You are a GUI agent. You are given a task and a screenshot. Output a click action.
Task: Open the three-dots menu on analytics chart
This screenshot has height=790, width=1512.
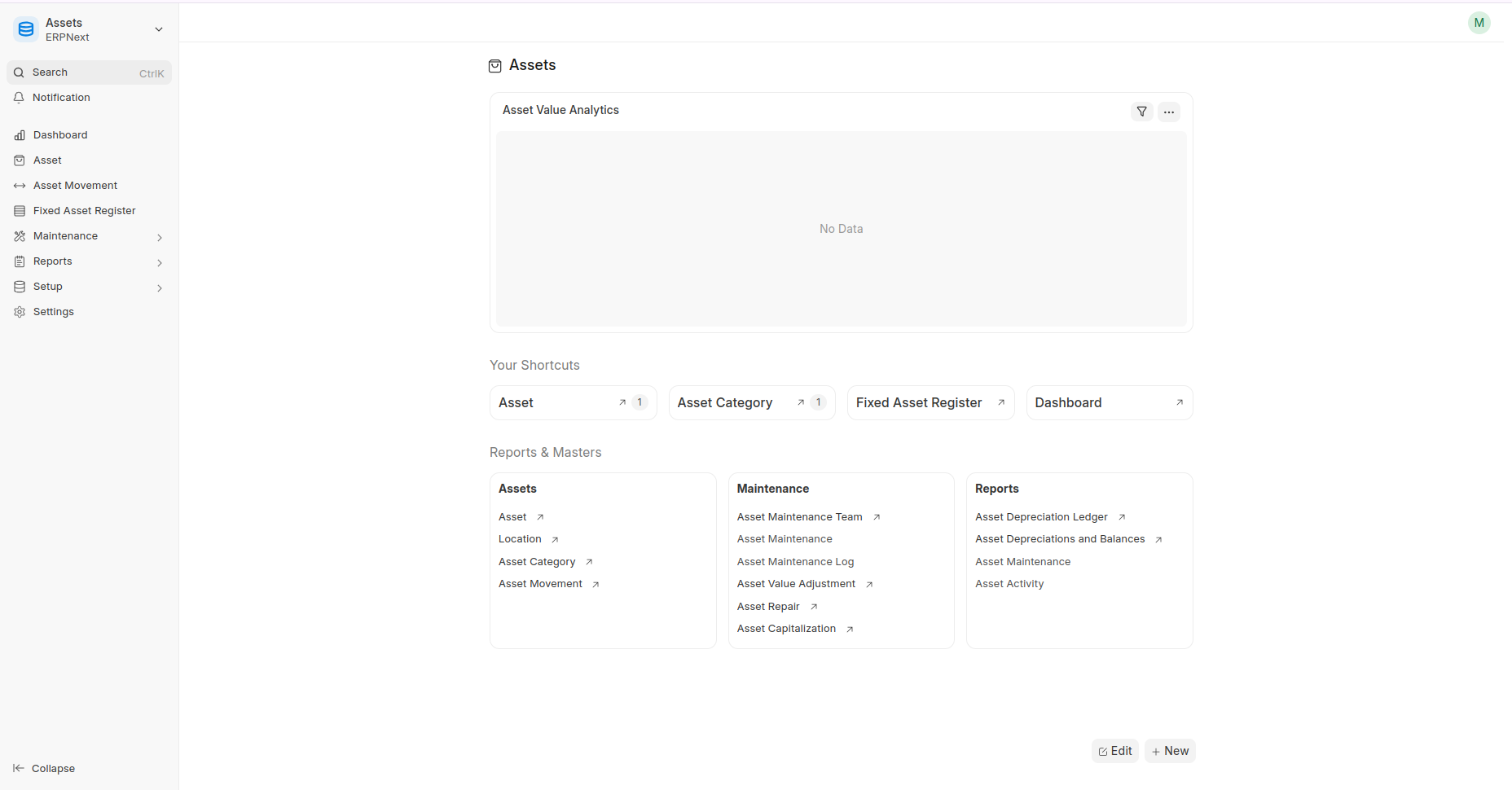[1169, 112]
